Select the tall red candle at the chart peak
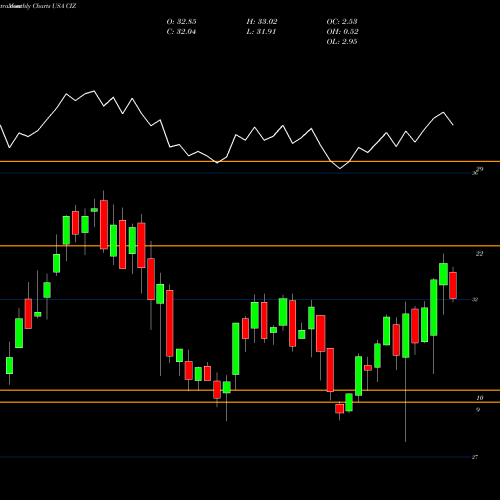The width and height of the screenshot is (500, 500). (x=104, y=225)
